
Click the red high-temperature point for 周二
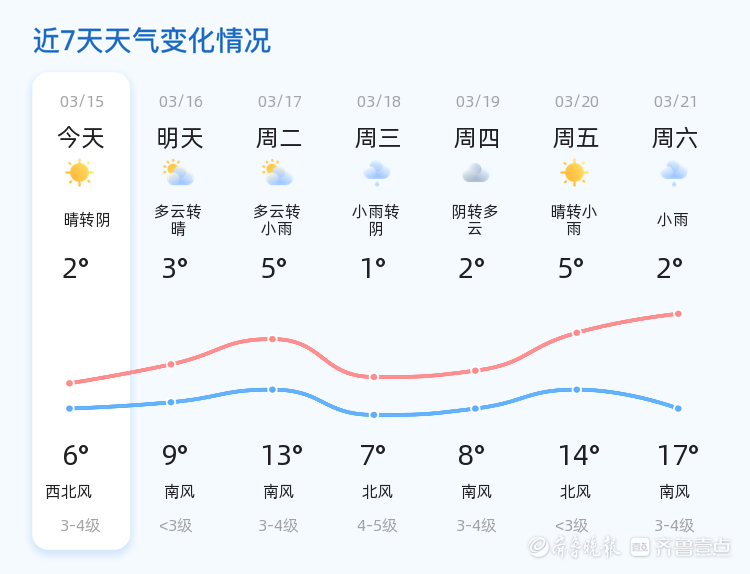point(272,339)
